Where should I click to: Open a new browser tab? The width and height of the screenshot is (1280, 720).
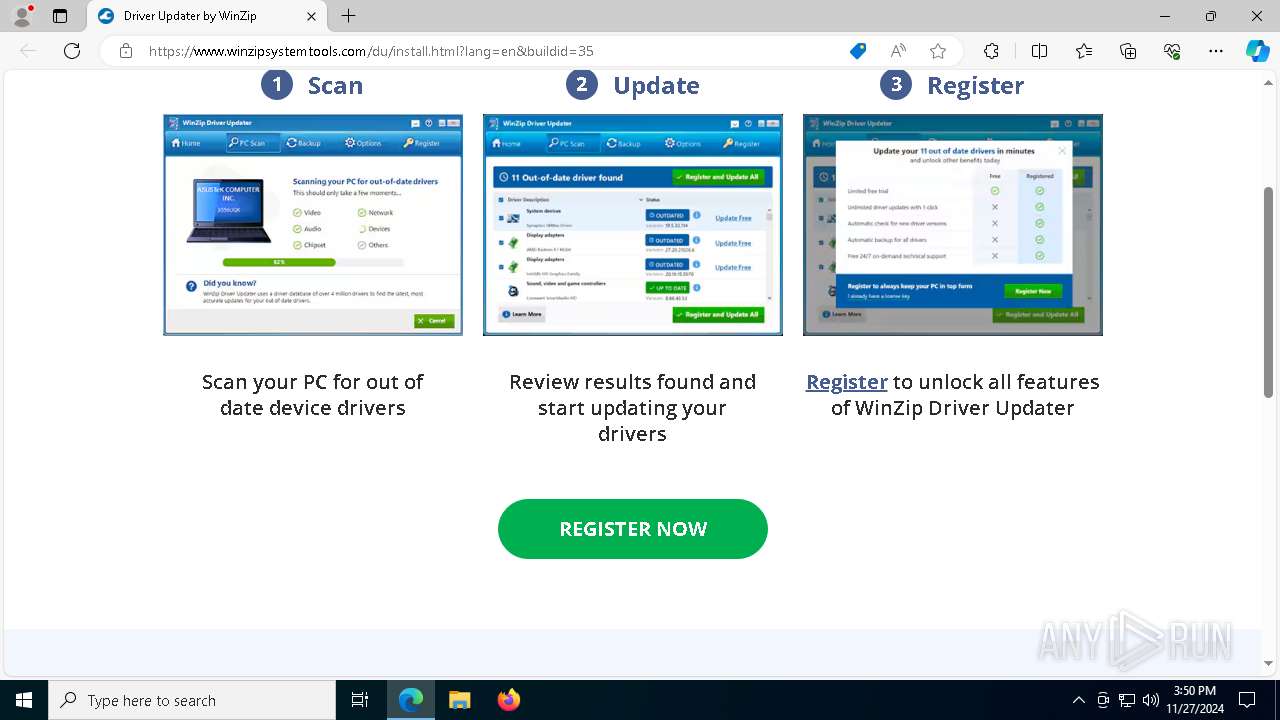click(x=348, y=16)
